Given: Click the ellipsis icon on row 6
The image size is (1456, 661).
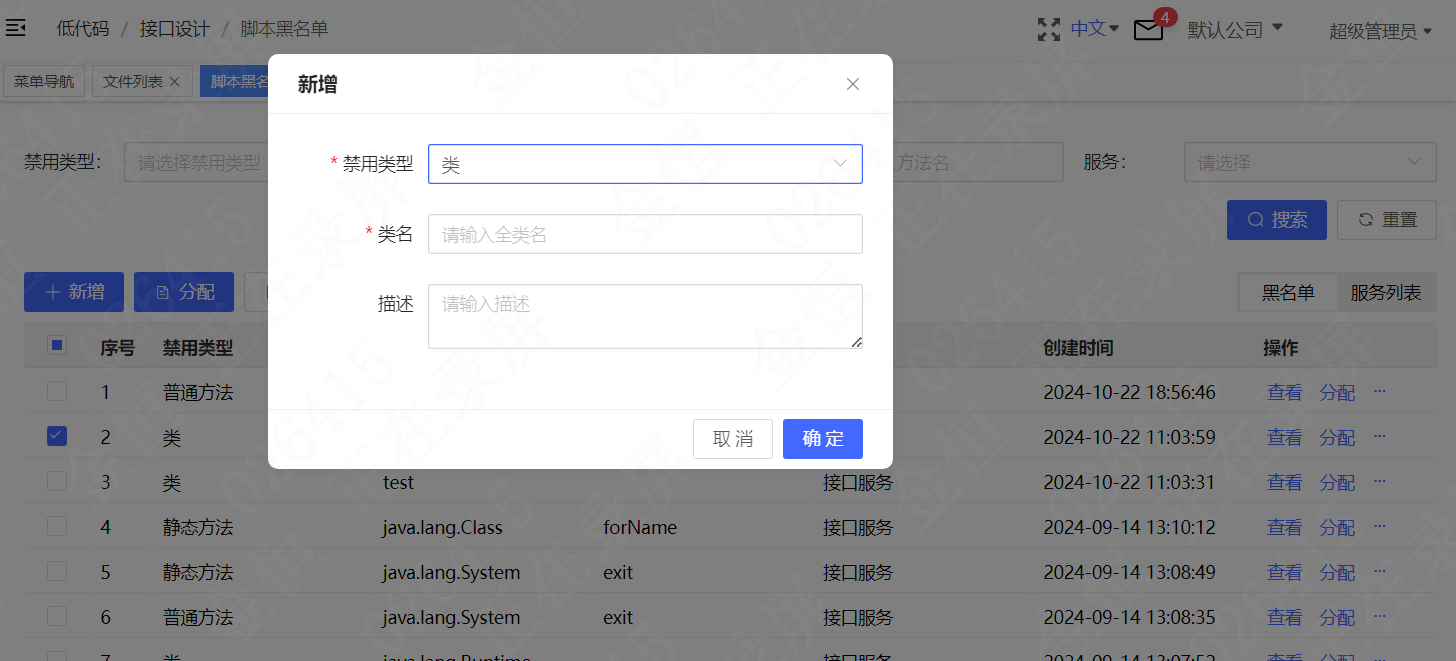Looking at the screenshot, I should coord(1380,616).
